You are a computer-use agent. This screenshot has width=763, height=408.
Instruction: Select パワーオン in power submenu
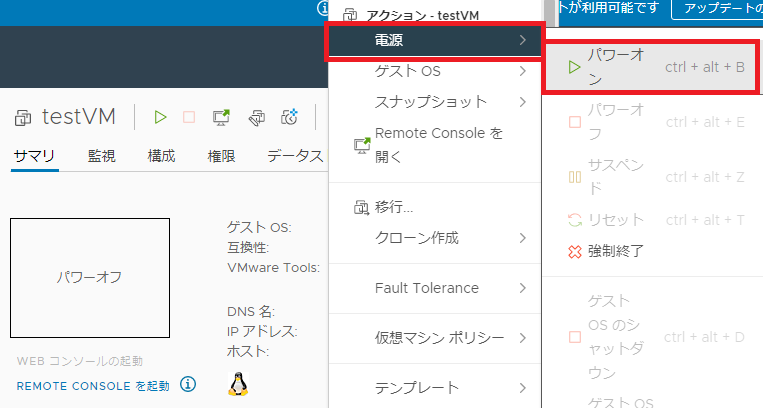tap(650, 67)
